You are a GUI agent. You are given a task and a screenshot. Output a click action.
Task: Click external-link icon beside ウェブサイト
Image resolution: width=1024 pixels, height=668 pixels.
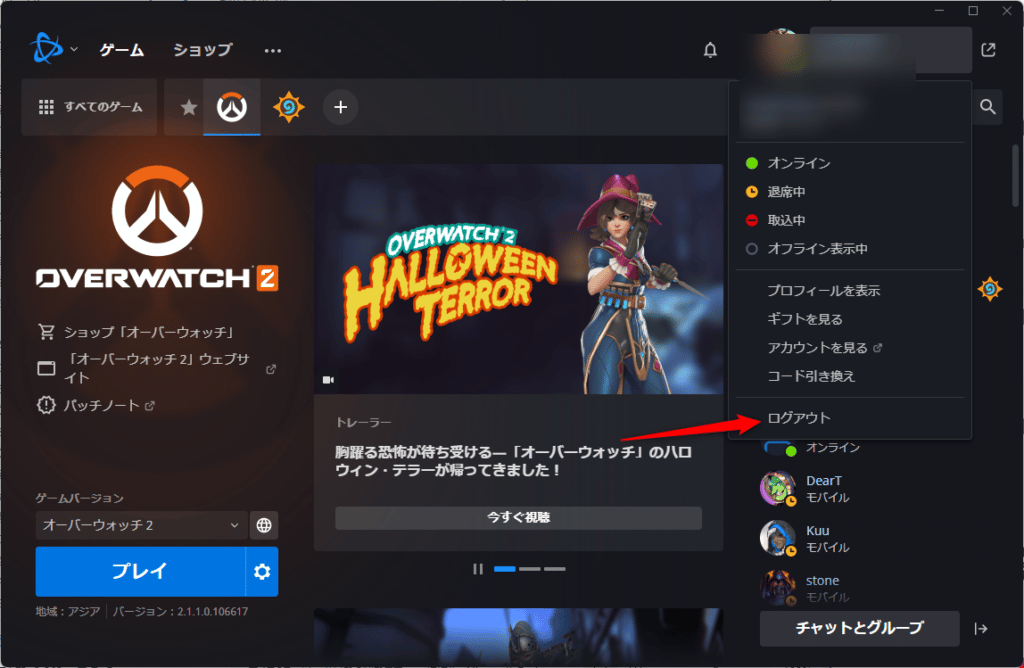(x=271, y=369)
